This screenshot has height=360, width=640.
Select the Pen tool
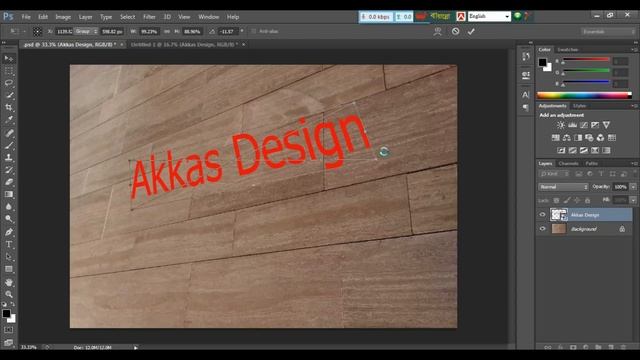pyautogui.click(x=9, y=232)
